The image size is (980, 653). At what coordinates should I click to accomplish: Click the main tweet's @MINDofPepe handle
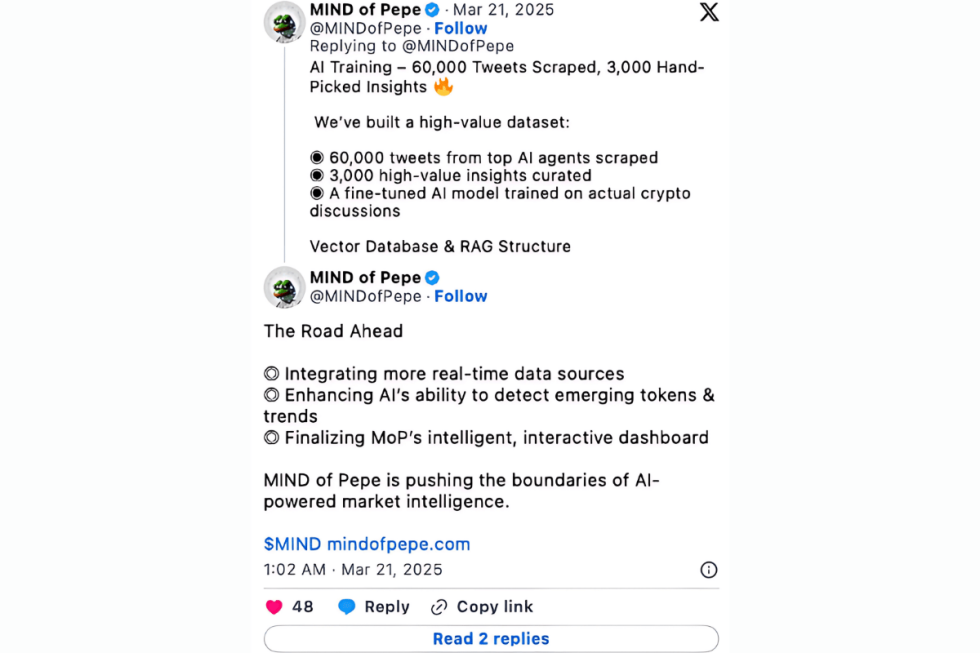click(365, 296)
